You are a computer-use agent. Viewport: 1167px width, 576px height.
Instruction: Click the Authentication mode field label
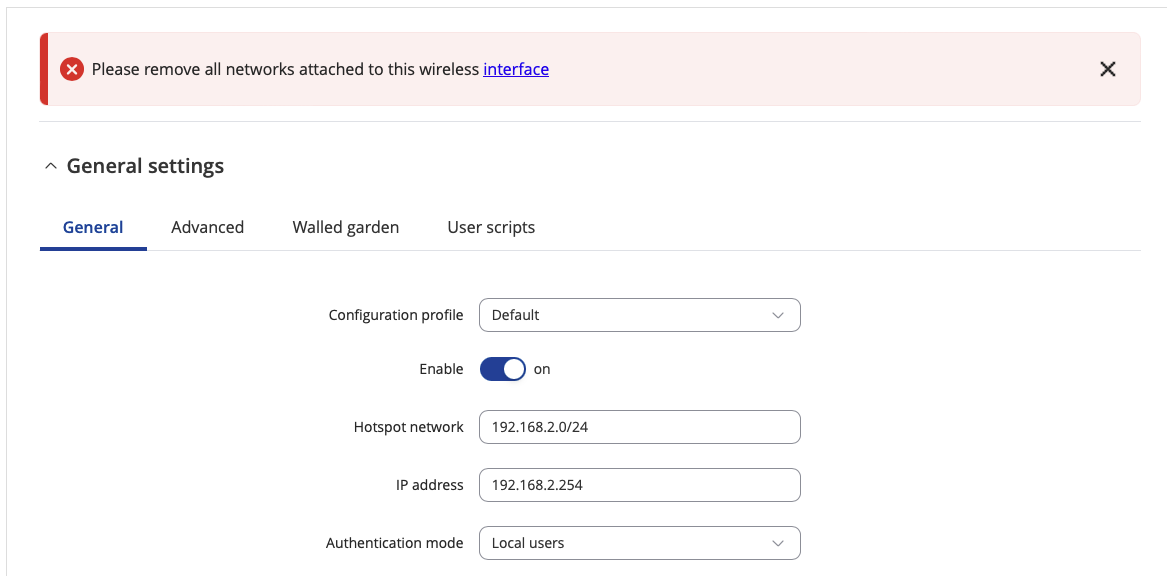tap(394, 543)
